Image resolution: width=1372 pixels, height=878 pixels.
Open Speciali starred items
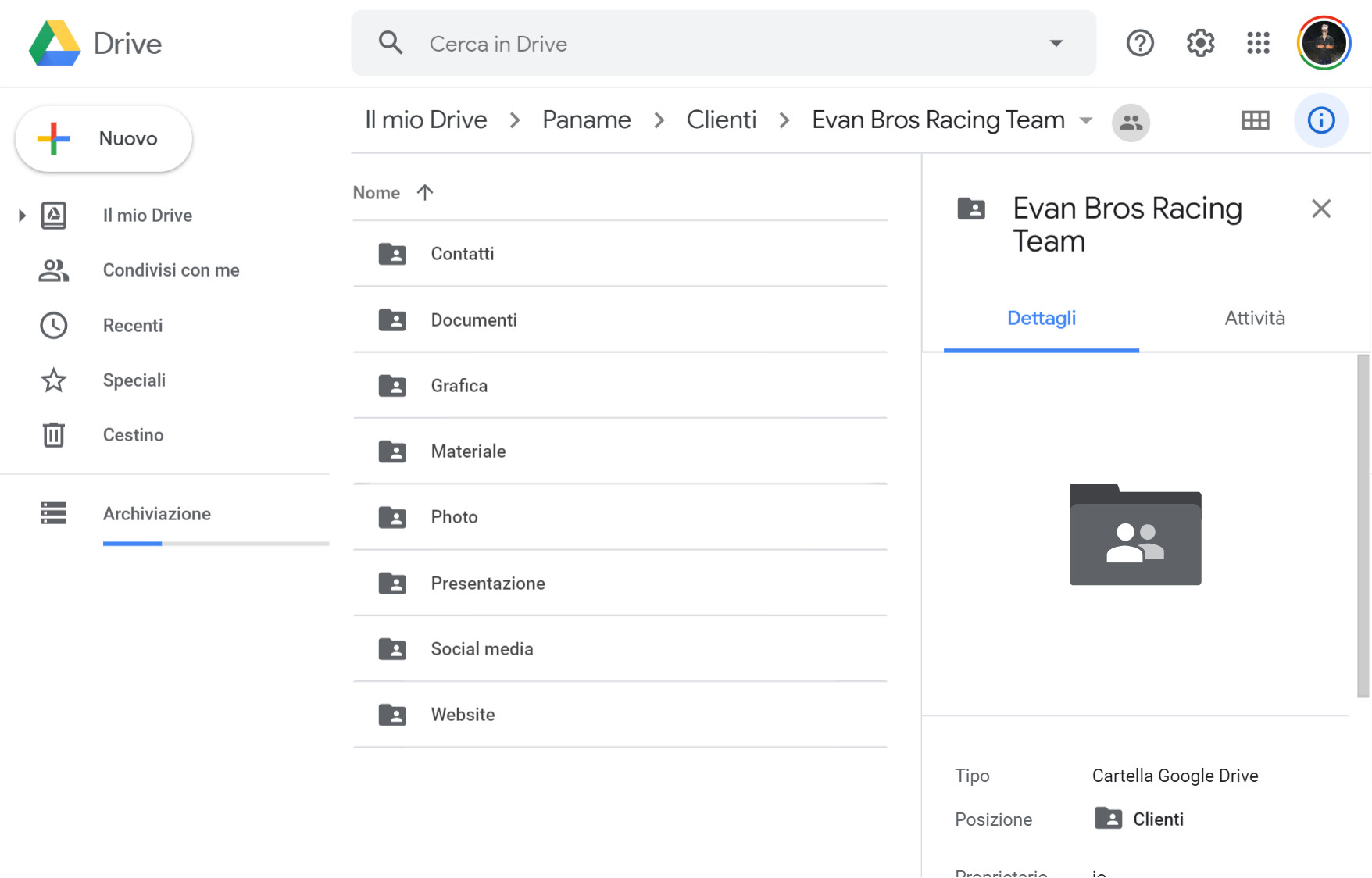coord(134,380)
